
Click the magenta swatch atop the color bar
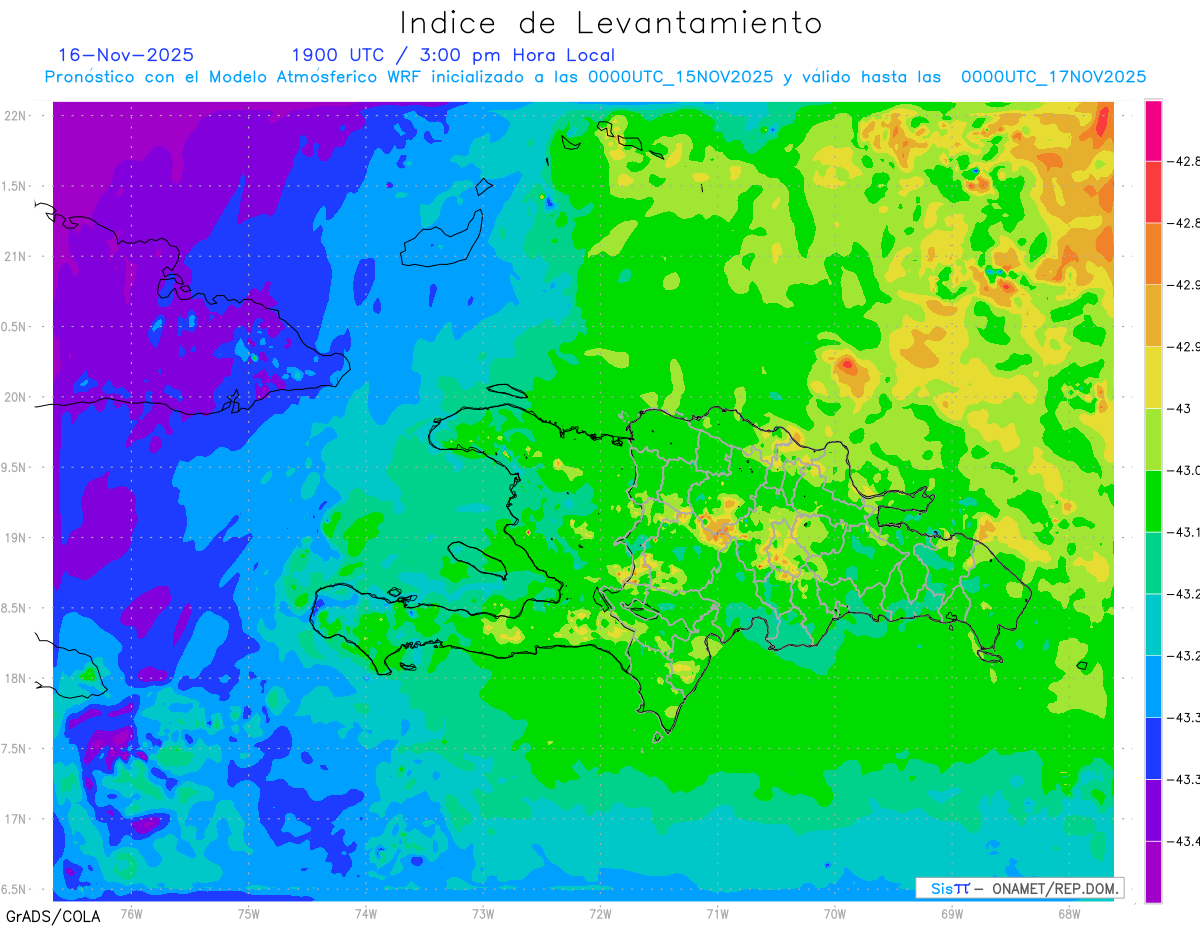click(x=1153, y=130)
